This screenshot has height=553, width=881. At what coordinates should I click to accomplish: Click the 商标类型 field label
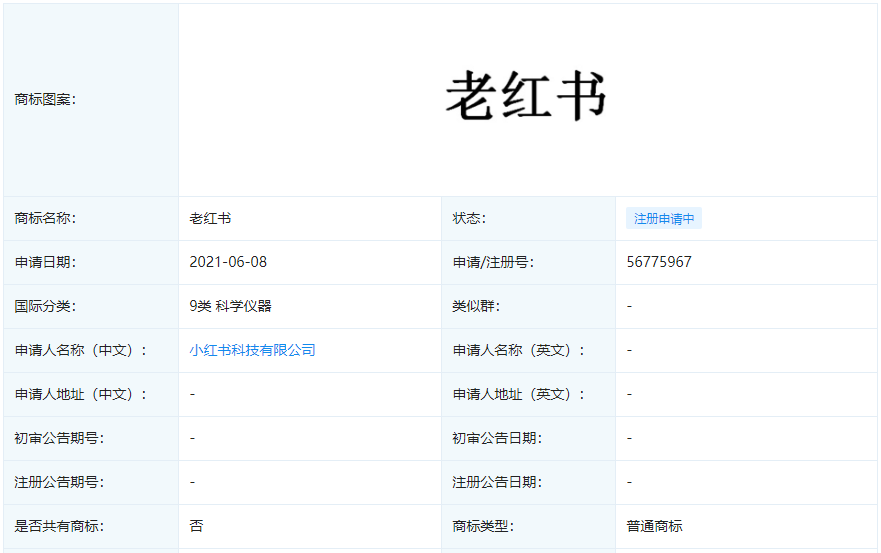[x=483, y=526]
